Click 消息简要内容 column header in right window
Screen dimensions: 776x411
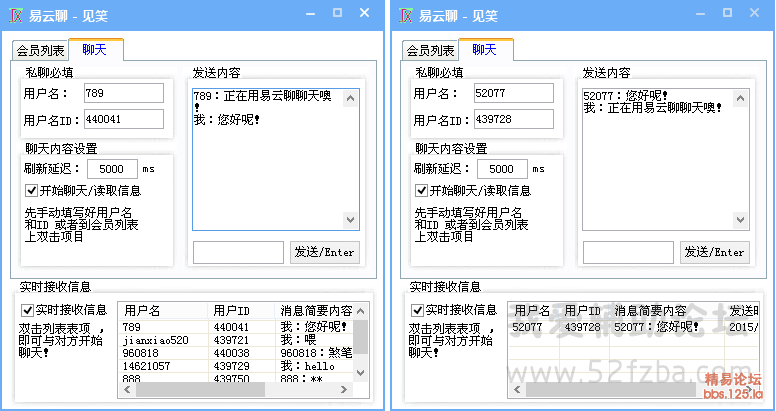coord(667,310)
